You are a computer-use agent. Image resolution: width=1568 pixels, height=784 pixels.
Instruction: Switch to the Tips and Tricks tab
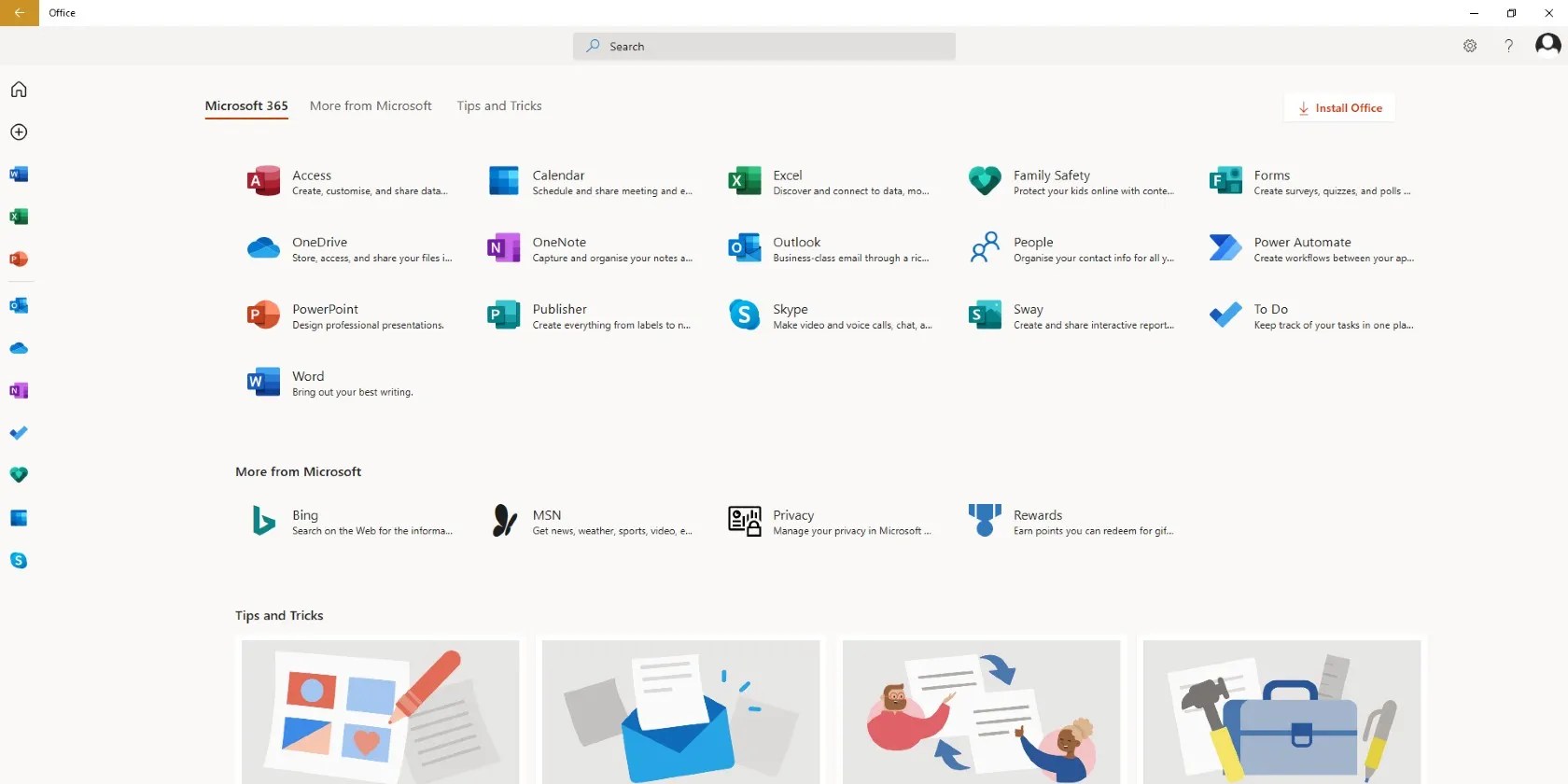tap(499, 106)
